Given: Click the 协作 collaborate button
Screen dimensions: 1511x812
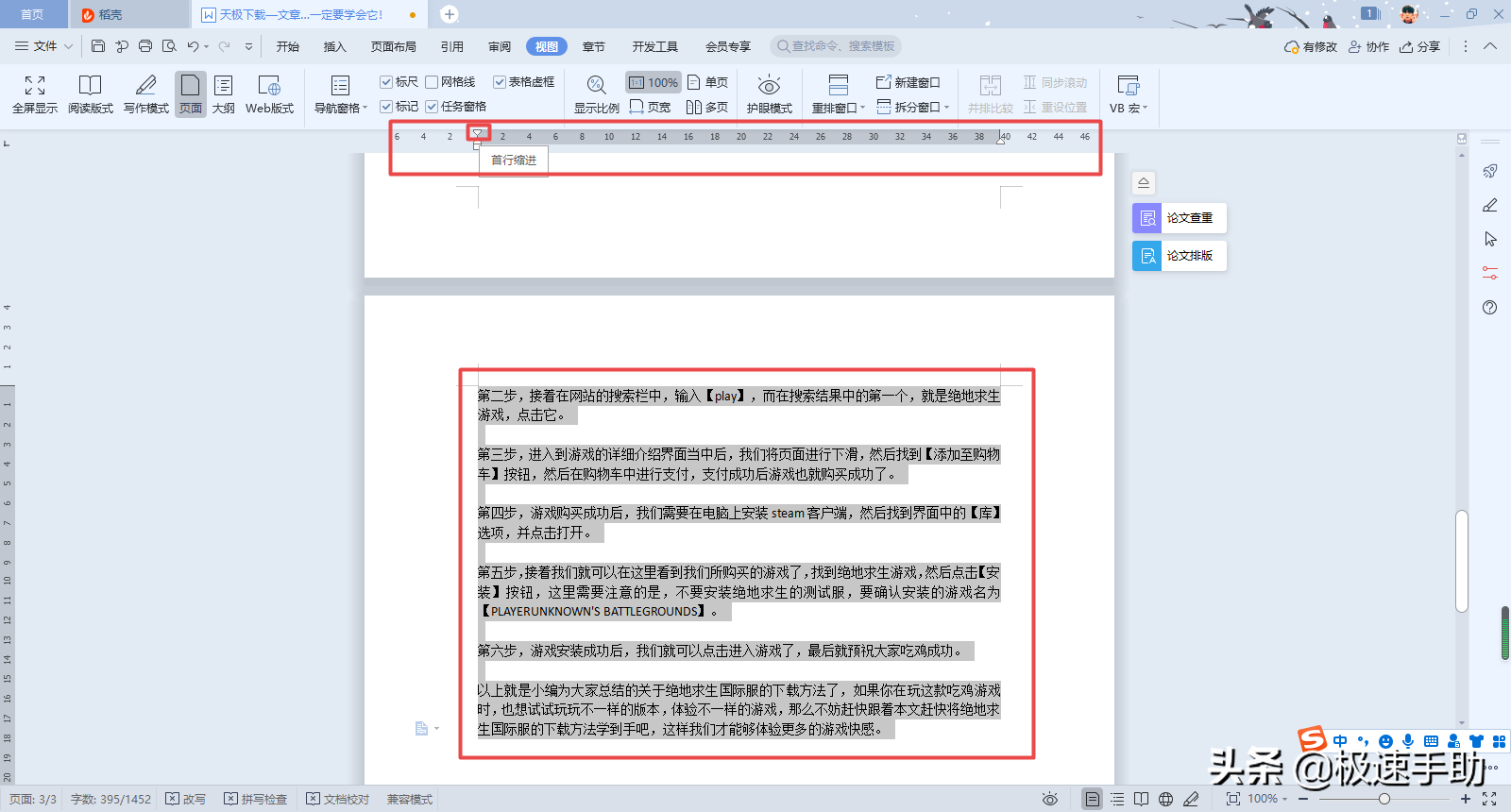Looking at the screenshot, I should click(x=1368, y=46).
